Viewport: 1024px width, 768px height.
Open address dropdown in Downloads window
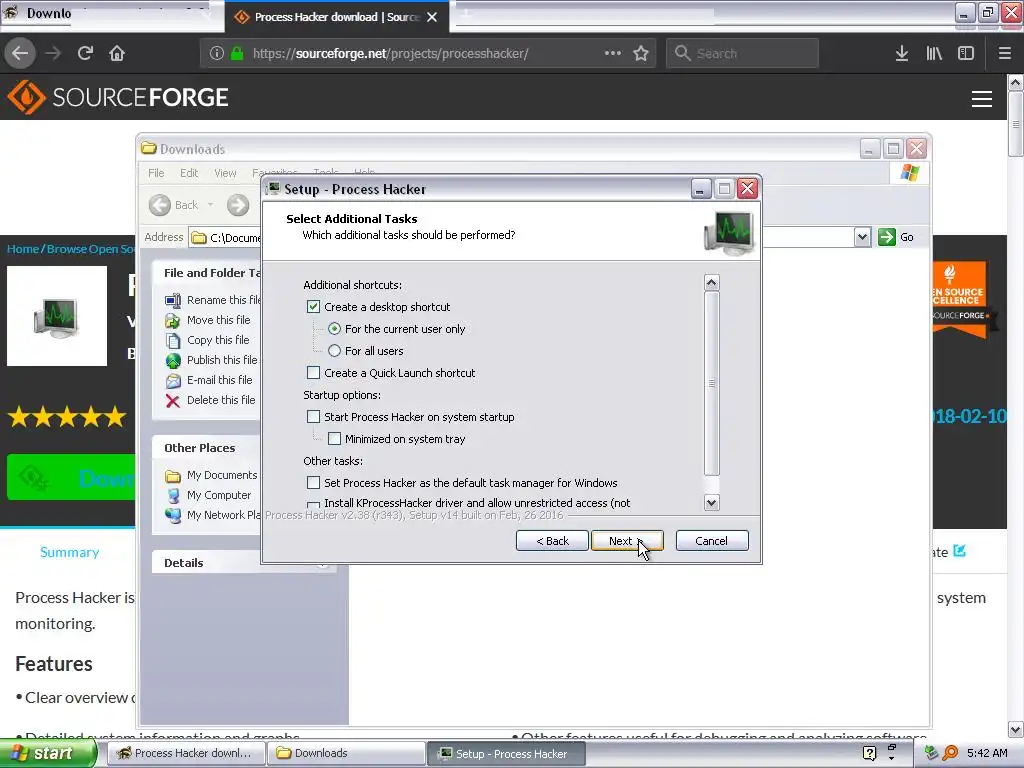click(862, 237)
